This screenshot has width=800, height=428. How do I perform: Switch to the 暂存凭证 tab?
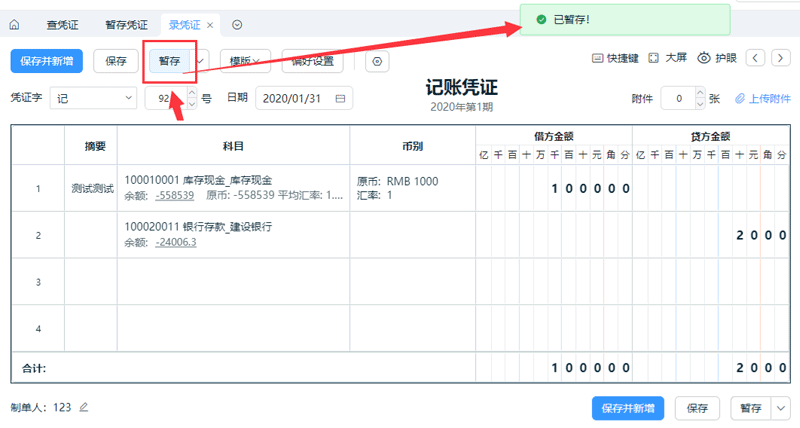coord(126,25)
